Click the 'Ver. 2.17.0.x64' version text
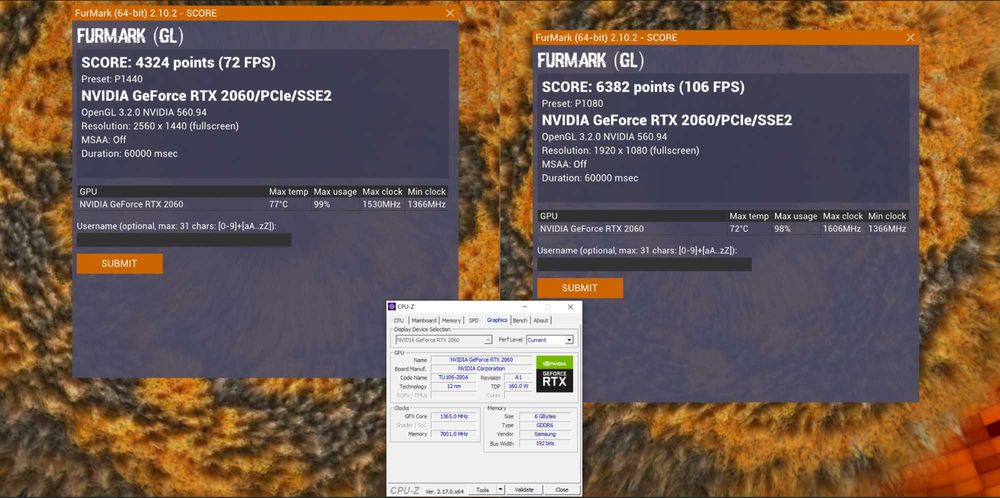Image resolution: width=1000 pixels, height=498 pixels. 445,492
